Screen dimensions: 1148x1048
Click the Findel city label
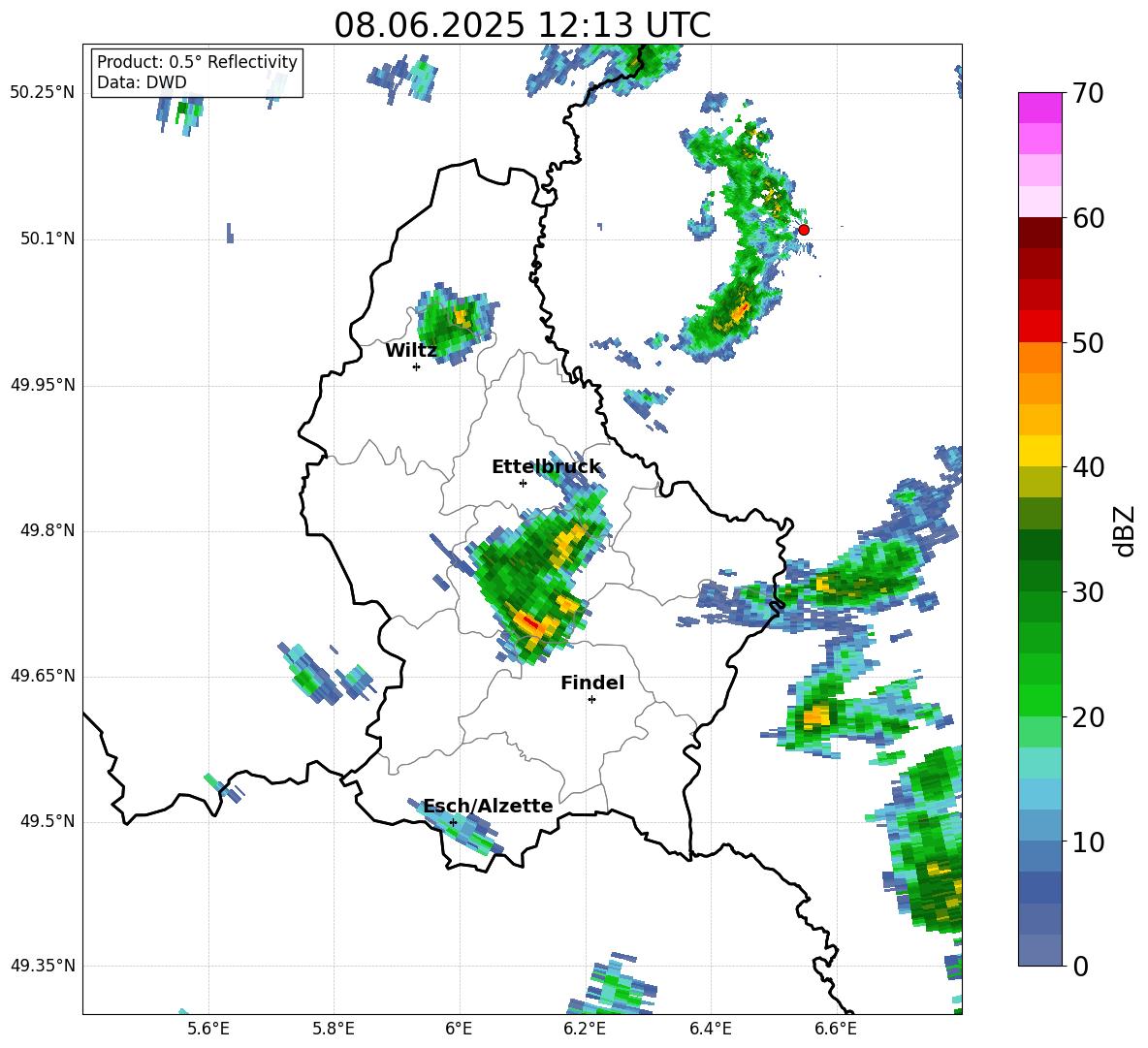click(x=592, y=683)
